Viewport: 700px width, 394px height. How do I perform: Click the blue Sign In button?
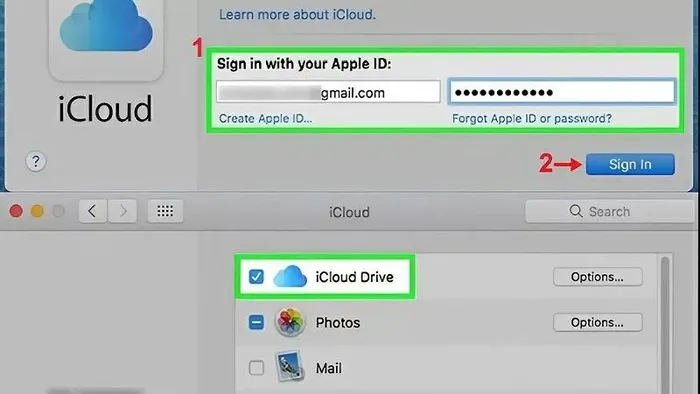click(630, 164)
